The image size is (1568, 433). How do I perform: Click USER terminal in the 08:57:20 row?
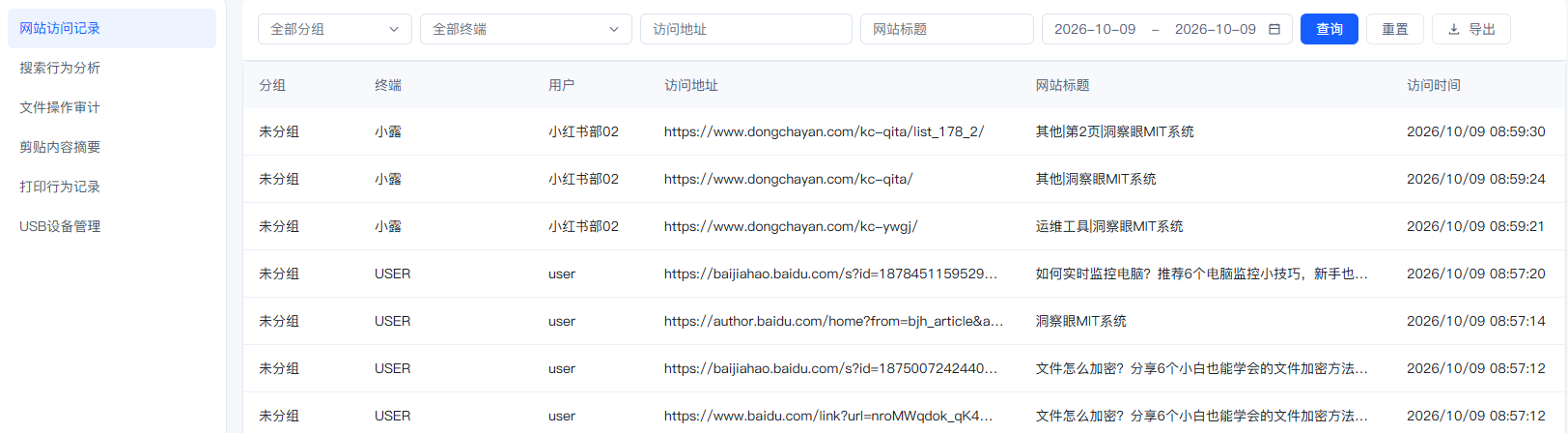393,274
